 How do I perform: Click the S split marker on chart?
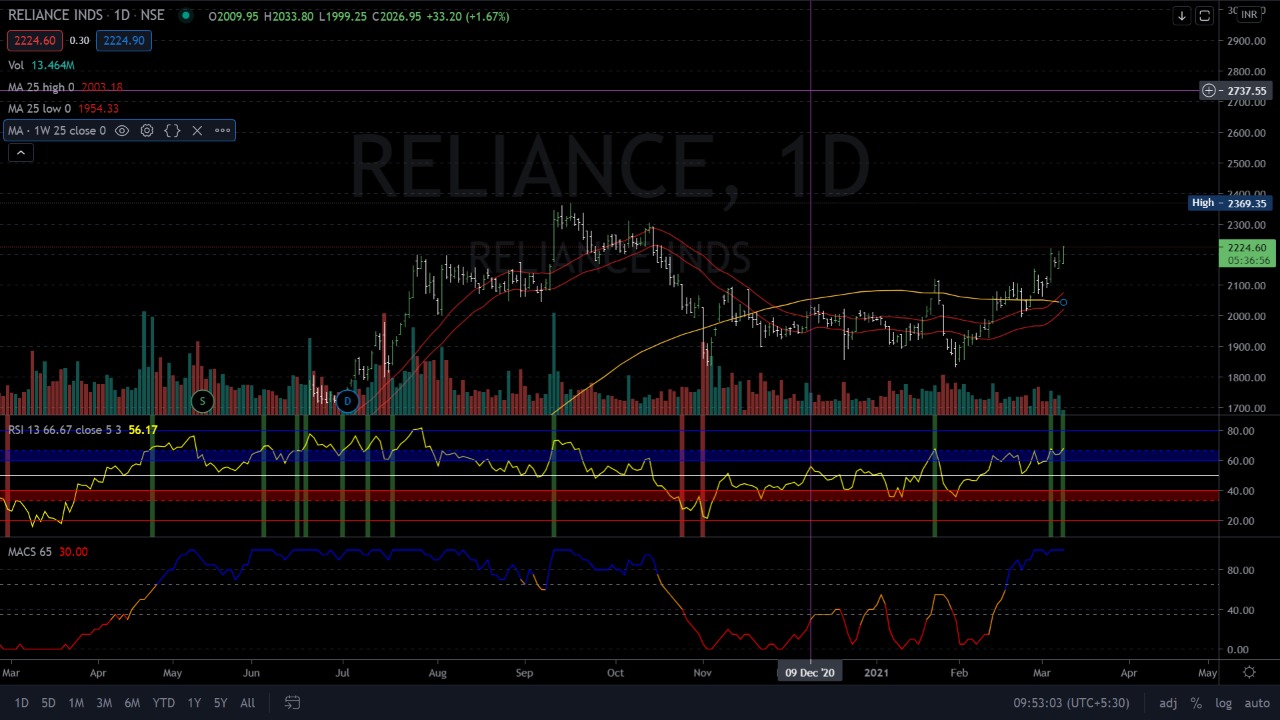tap(202, 402)
